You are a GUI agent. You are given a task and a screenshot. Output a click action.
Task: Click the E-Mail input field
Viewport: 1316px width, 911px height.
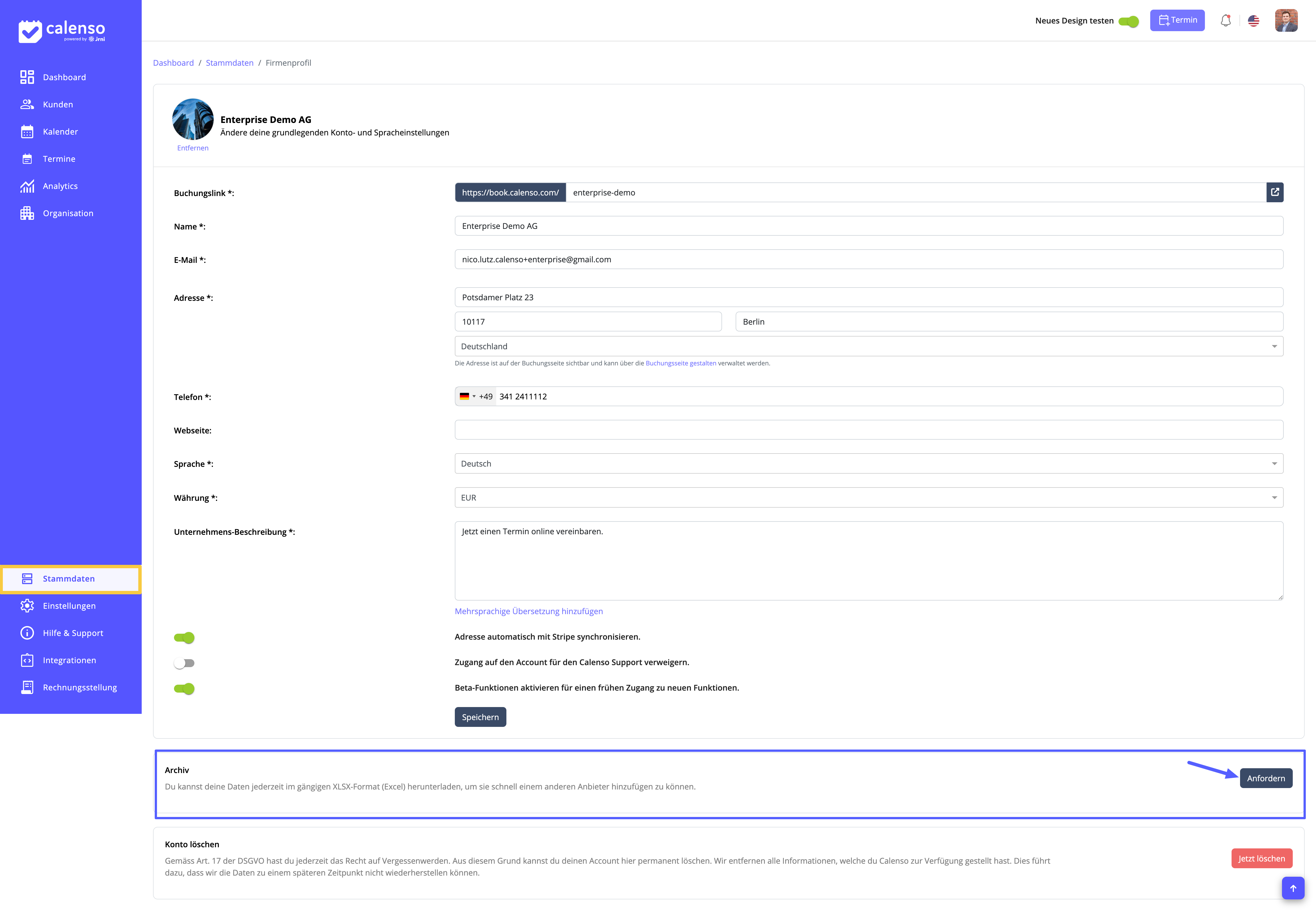point(868,260)
